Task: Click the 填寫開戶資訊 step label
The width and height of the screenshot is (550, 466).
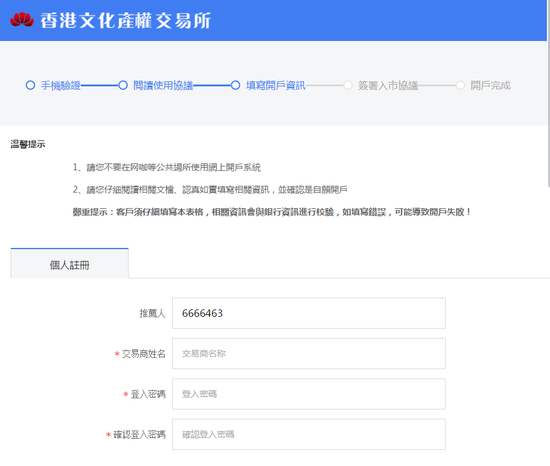Action: [276, 85]
